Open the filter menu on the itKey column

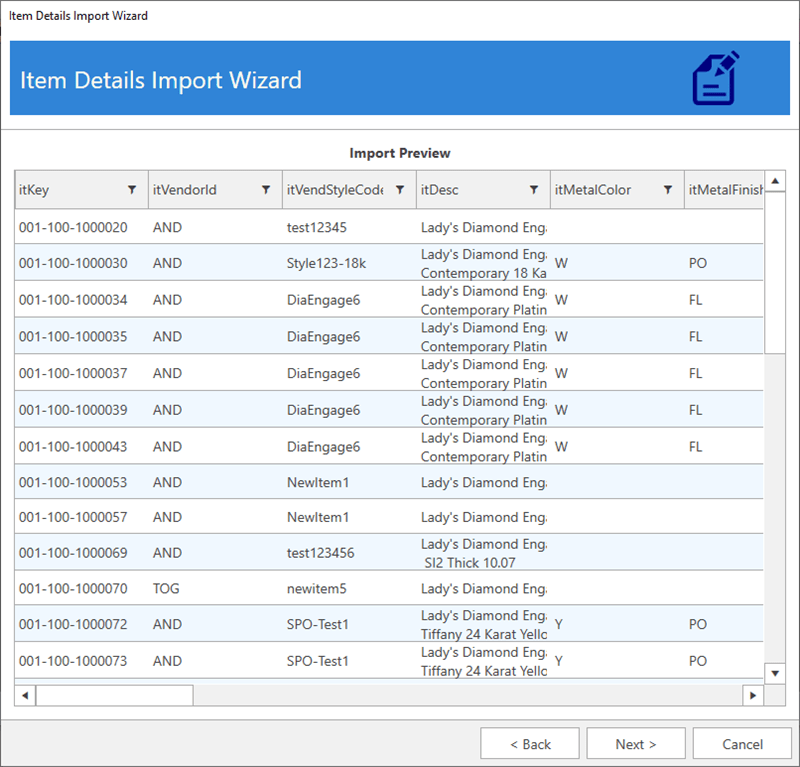[132, 189]
